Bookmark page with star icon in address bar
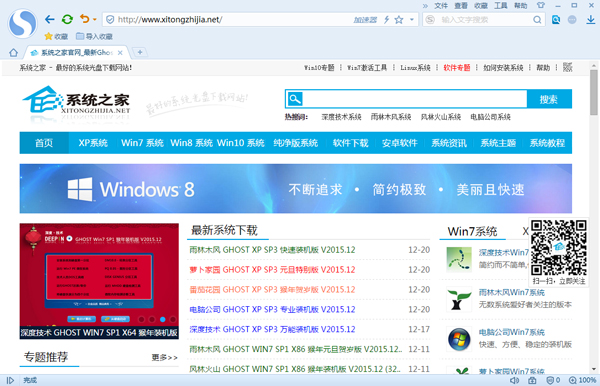The height and width of the screenshot is (386, 600). pos(399,20)
